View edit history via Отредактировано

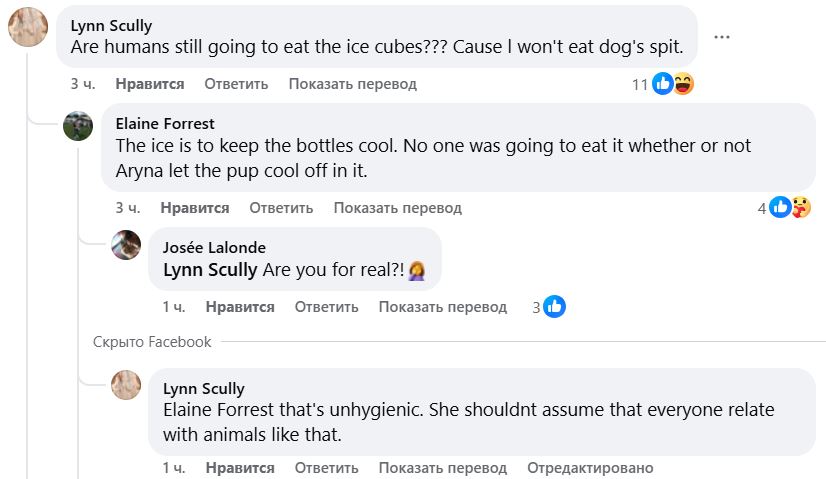coord(590,468)
